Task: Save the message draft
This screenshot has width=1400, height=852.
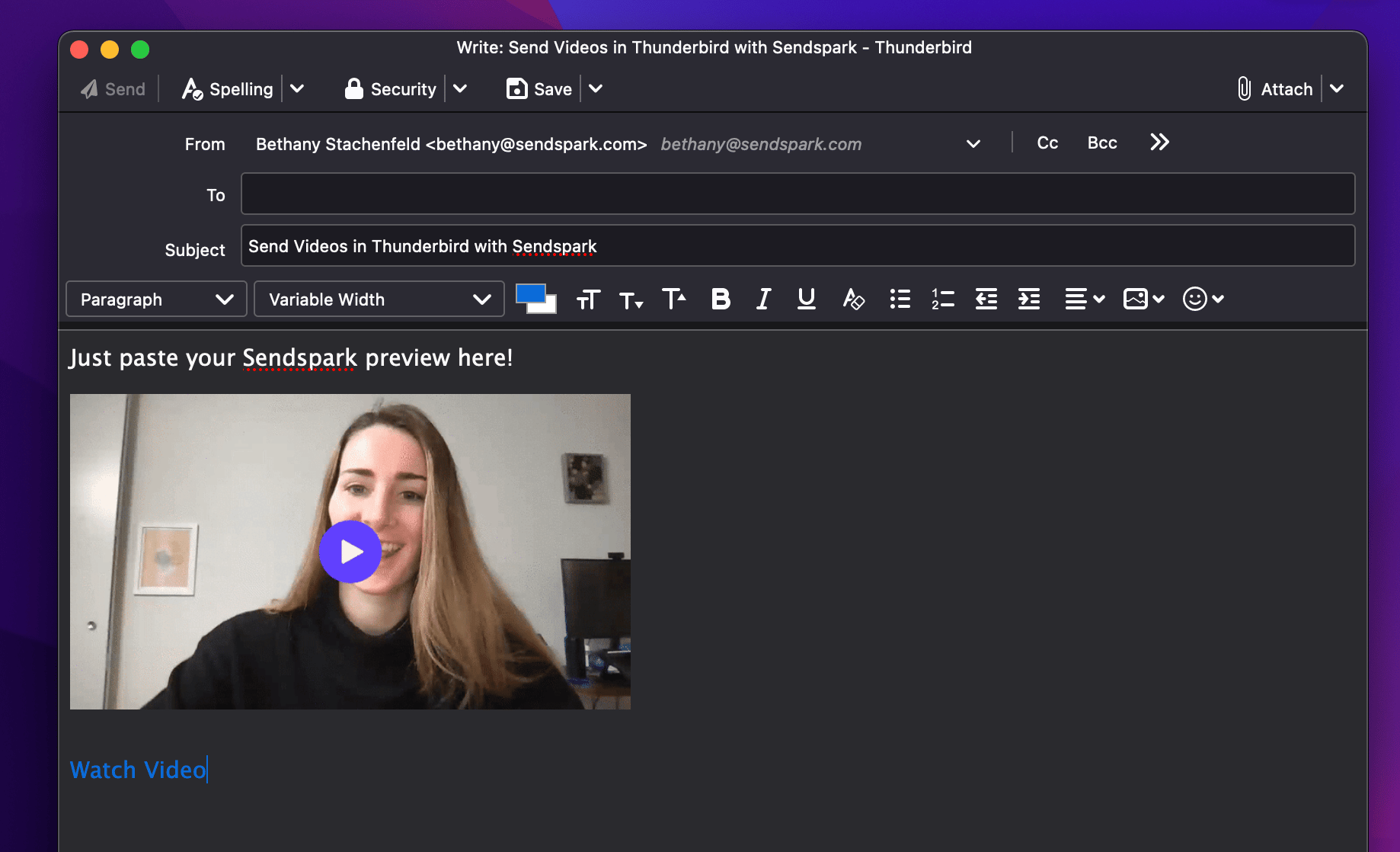Action: click(539, 89)
